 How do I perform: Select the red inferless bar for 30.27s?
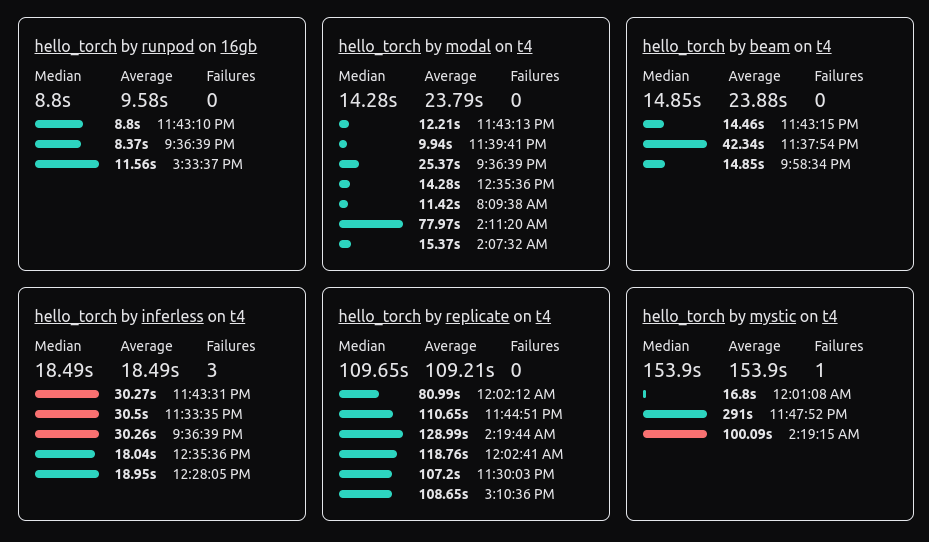(67, 394)
